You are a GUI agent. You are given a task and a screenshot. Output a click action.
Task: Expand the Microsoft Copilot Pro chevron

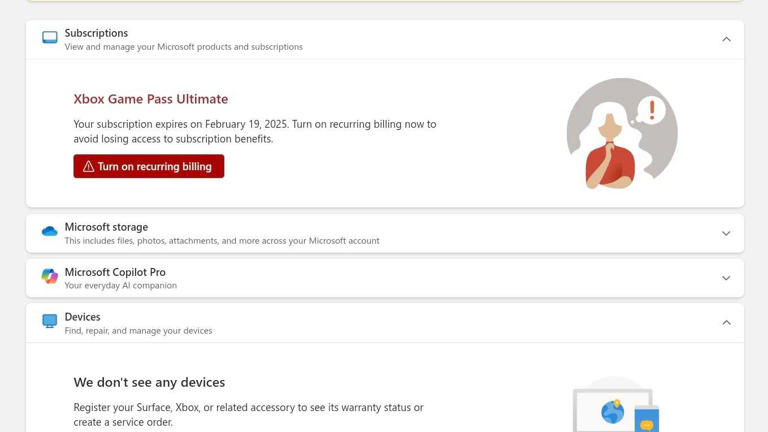(726, 278)
